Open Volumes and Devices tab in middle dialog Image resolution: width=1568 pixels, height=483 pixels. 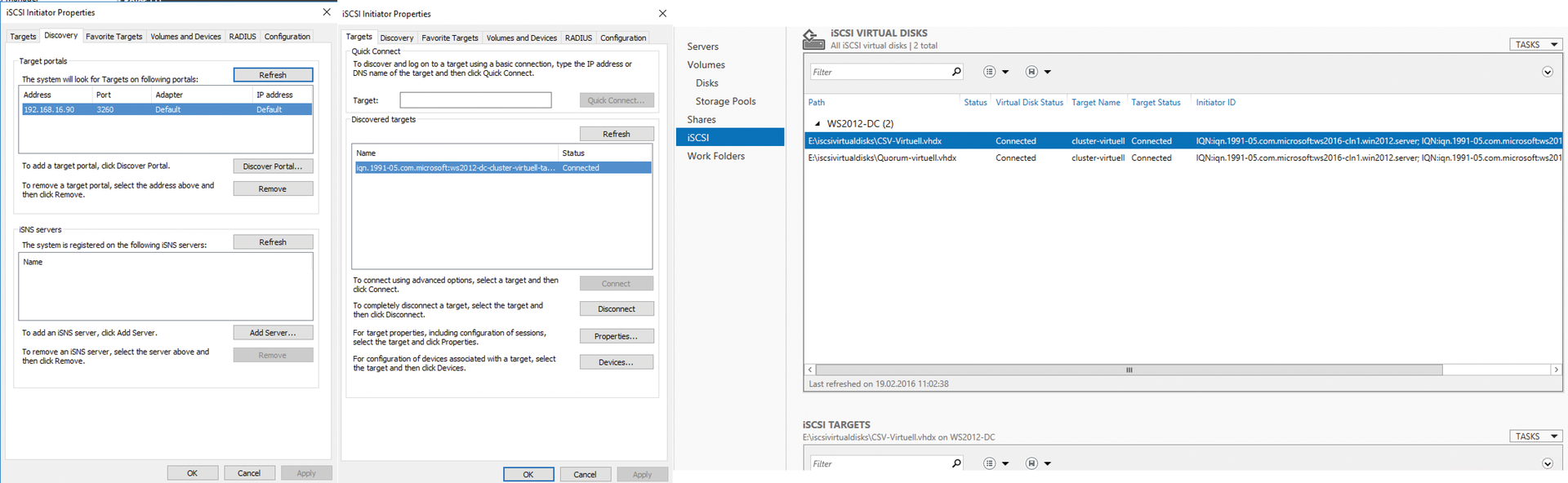click(521, 38)
